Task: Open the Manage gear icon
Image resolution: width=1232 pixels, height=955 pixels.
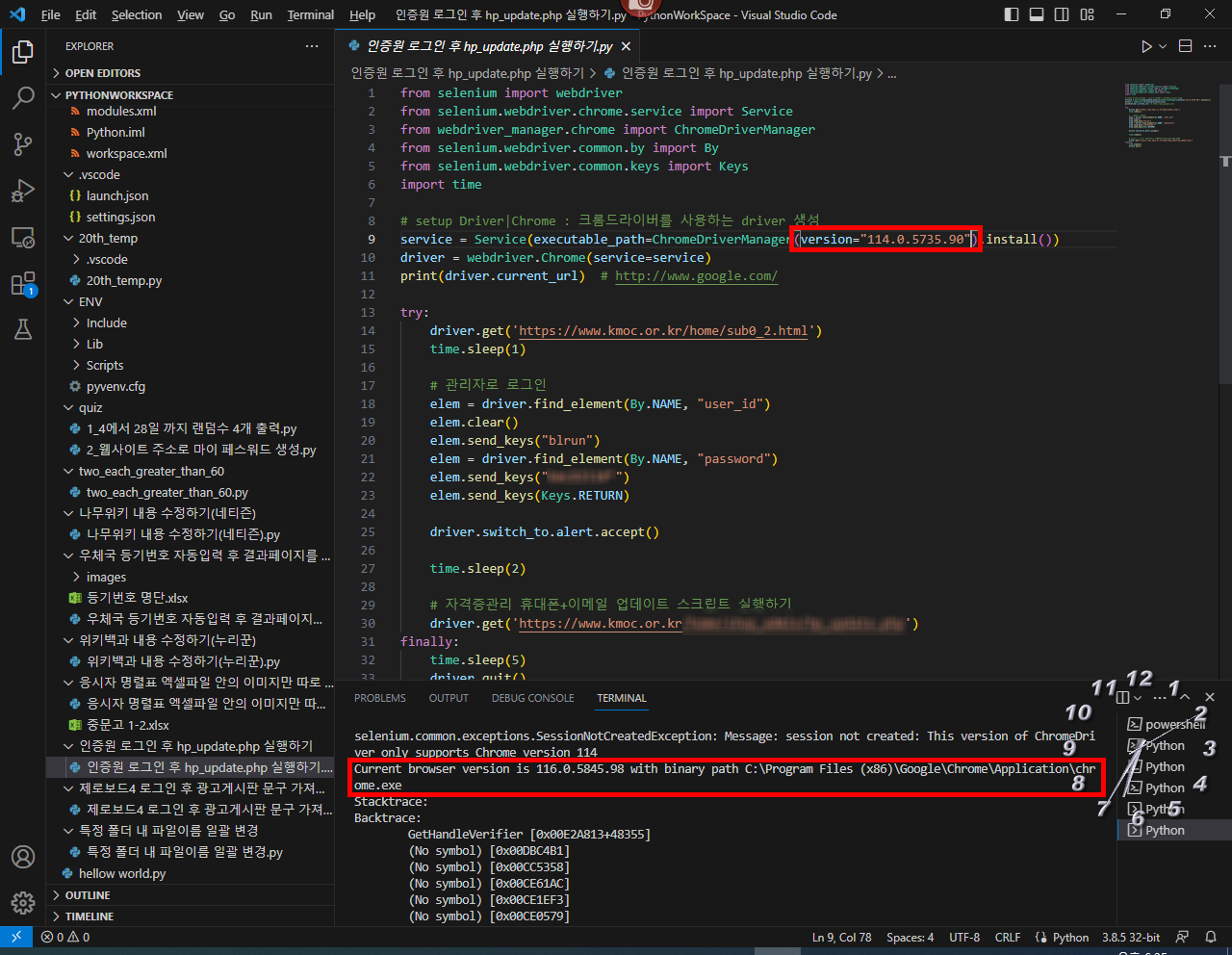Action: [x=23, y=903]
